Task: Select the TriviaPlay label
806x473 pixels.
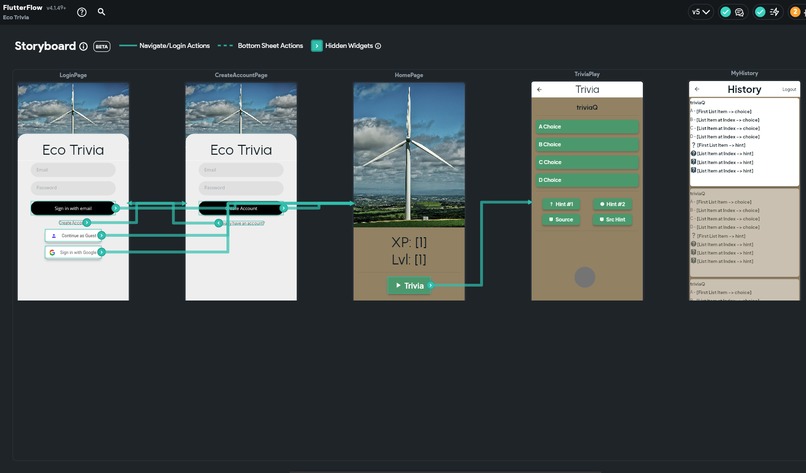Action: coord(587,74)
